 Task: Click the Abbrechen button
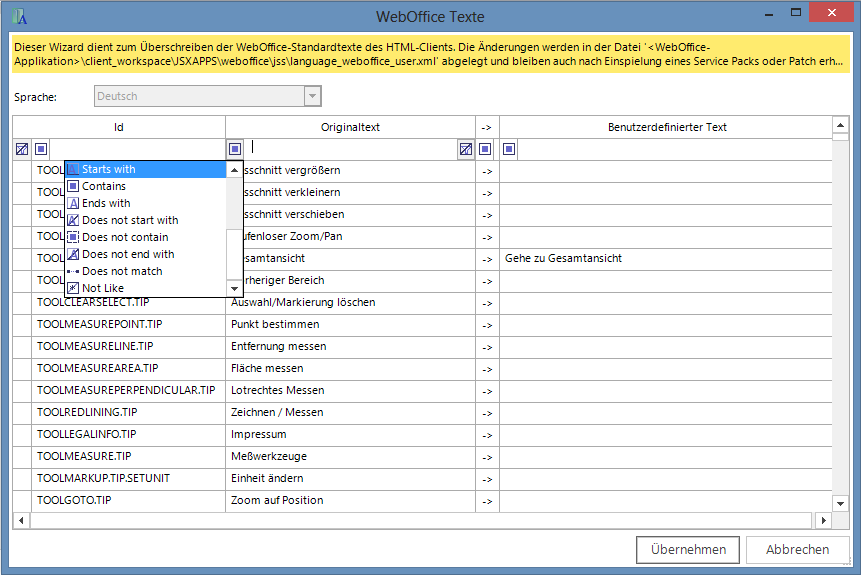click(797, 549)
